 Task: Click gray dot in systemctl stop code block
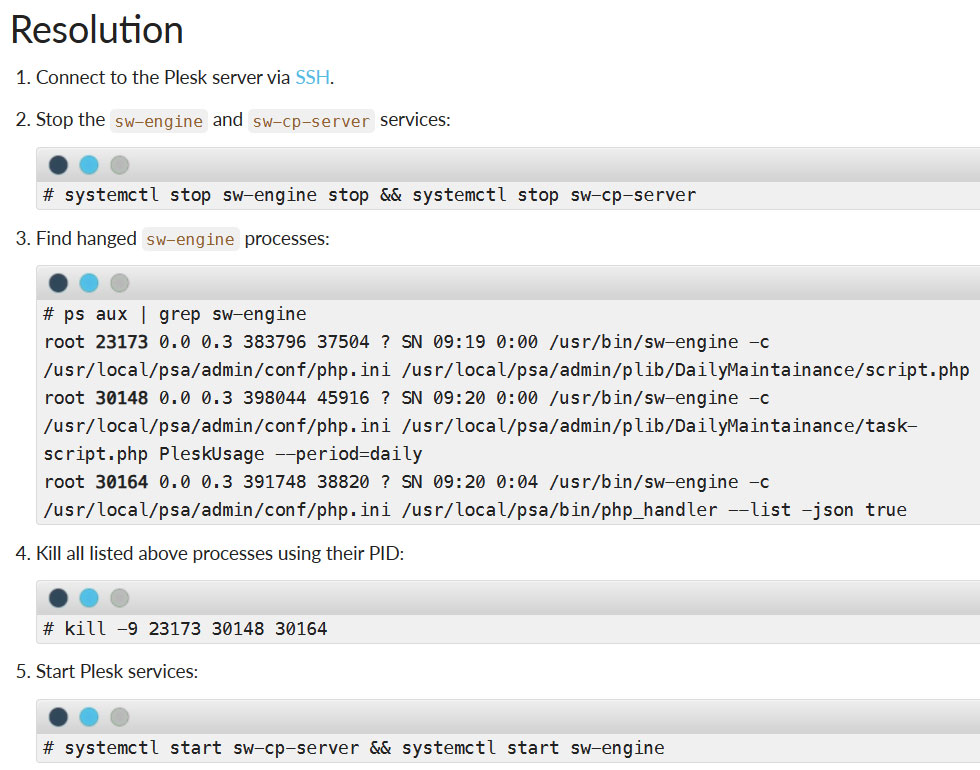119,165
